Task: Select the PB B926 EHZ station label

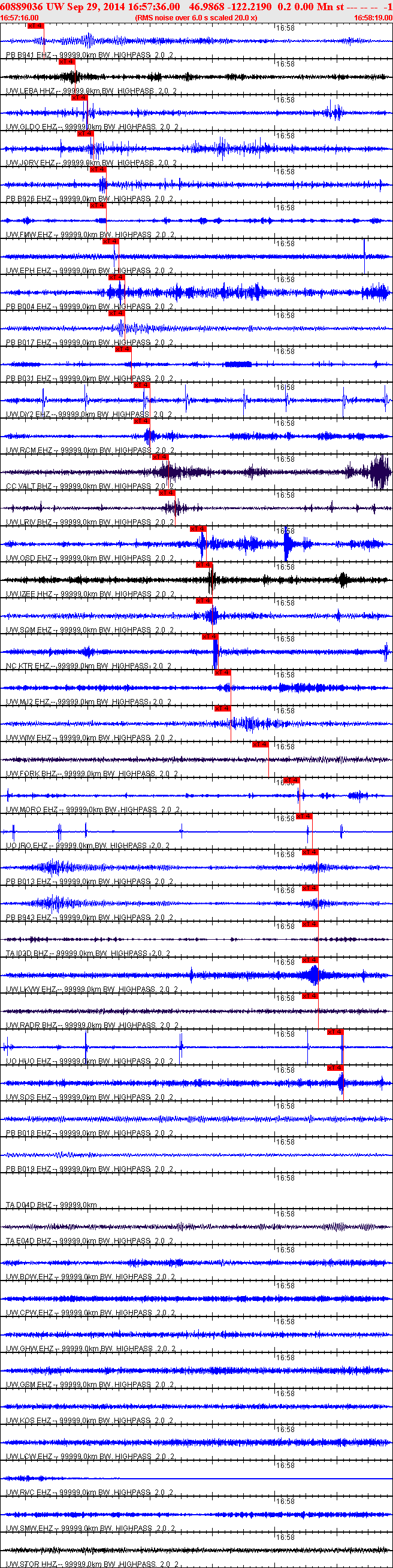Action: pos(90,198)
